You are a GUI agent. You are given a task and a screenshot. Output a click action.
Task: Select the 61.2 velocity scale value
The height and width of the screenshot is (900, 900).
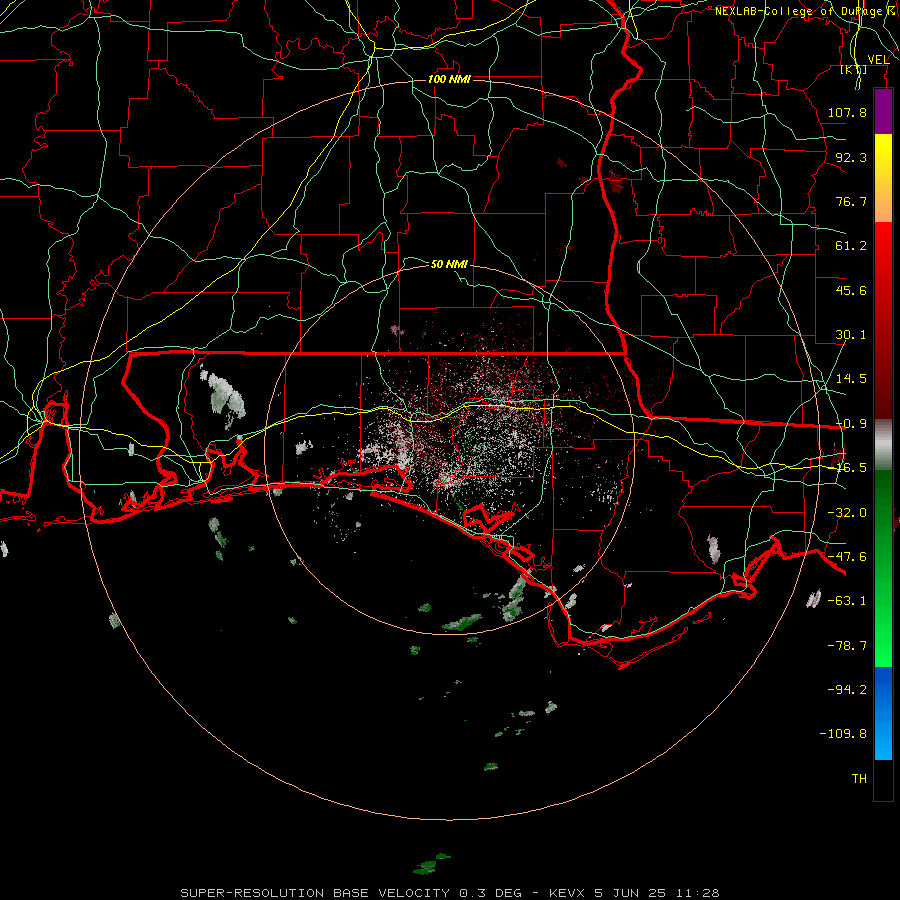pos(851,246)
